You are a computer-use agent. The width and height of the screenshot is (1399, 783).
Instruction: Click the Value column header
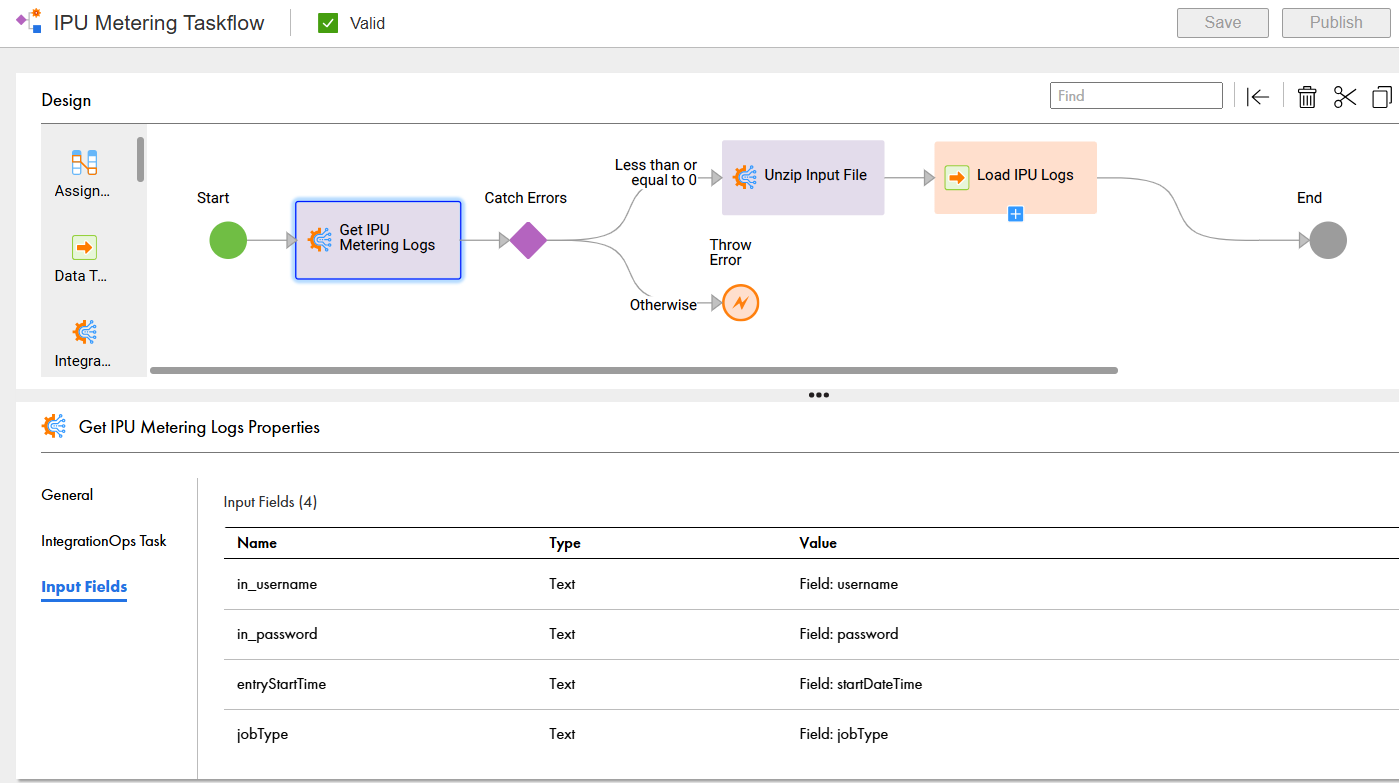pos(818,543)
